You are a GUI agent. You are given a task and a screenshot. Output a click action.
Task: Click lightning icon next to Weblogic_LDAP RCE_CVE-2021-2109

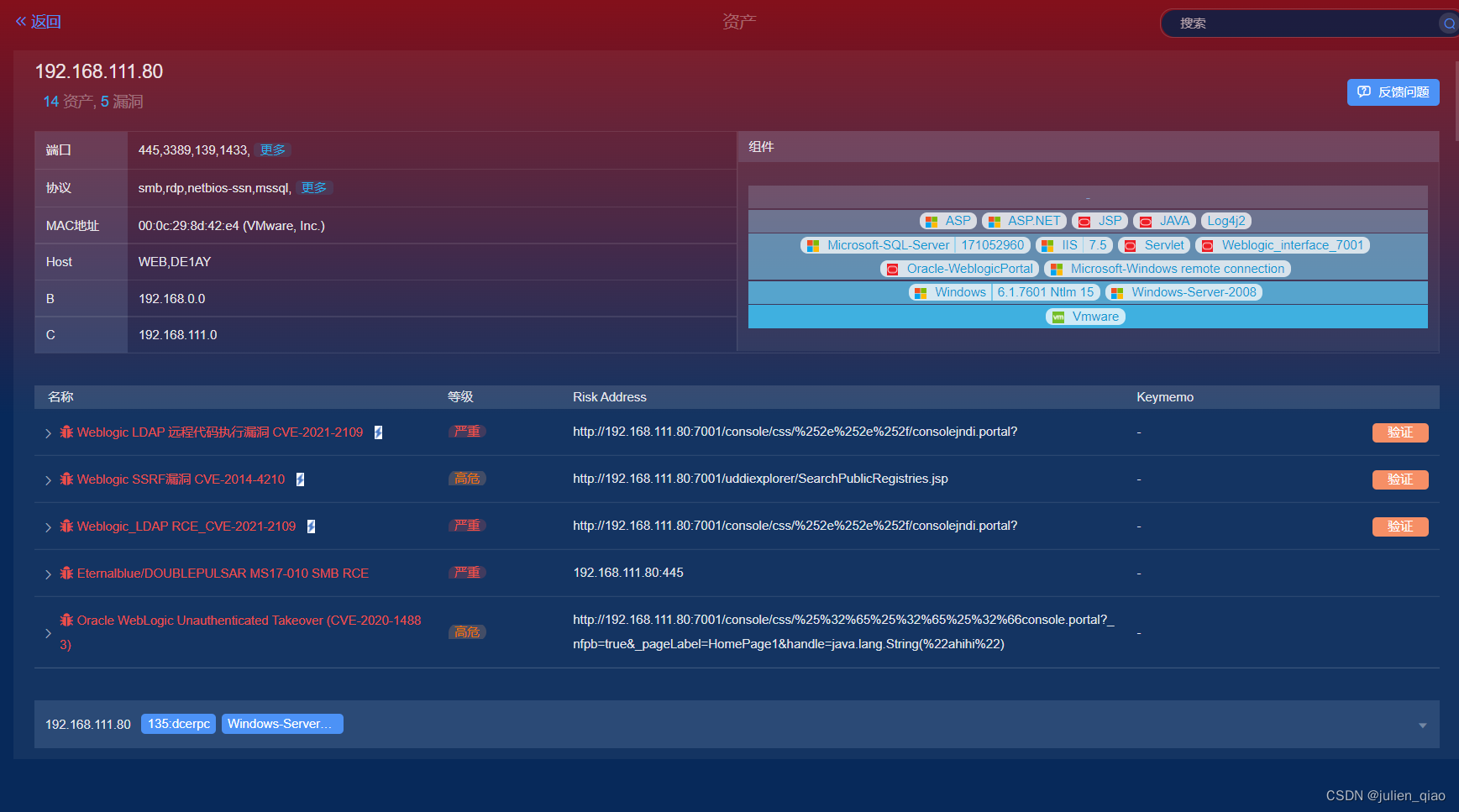pos(311,526)
